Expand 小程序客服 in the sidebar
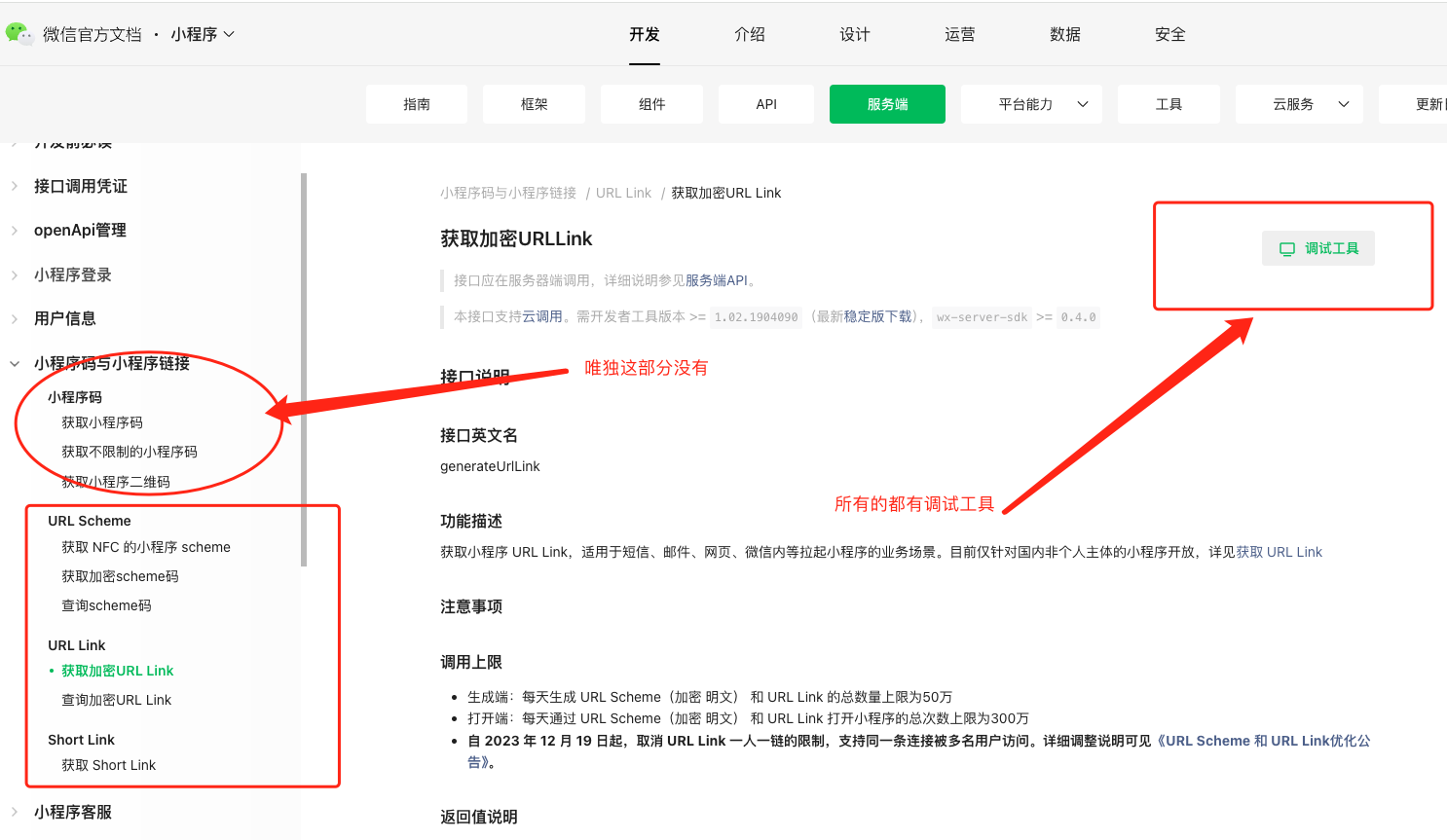1447x840 pixels. pyautogui.click(x=73, y=812)
